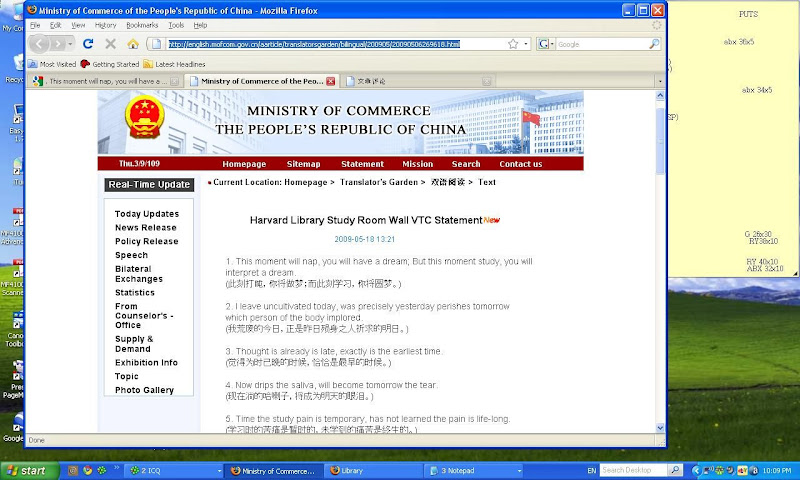Screen dimensions: 800x480
Task: Open the Statement nav link
Action: 362,164
